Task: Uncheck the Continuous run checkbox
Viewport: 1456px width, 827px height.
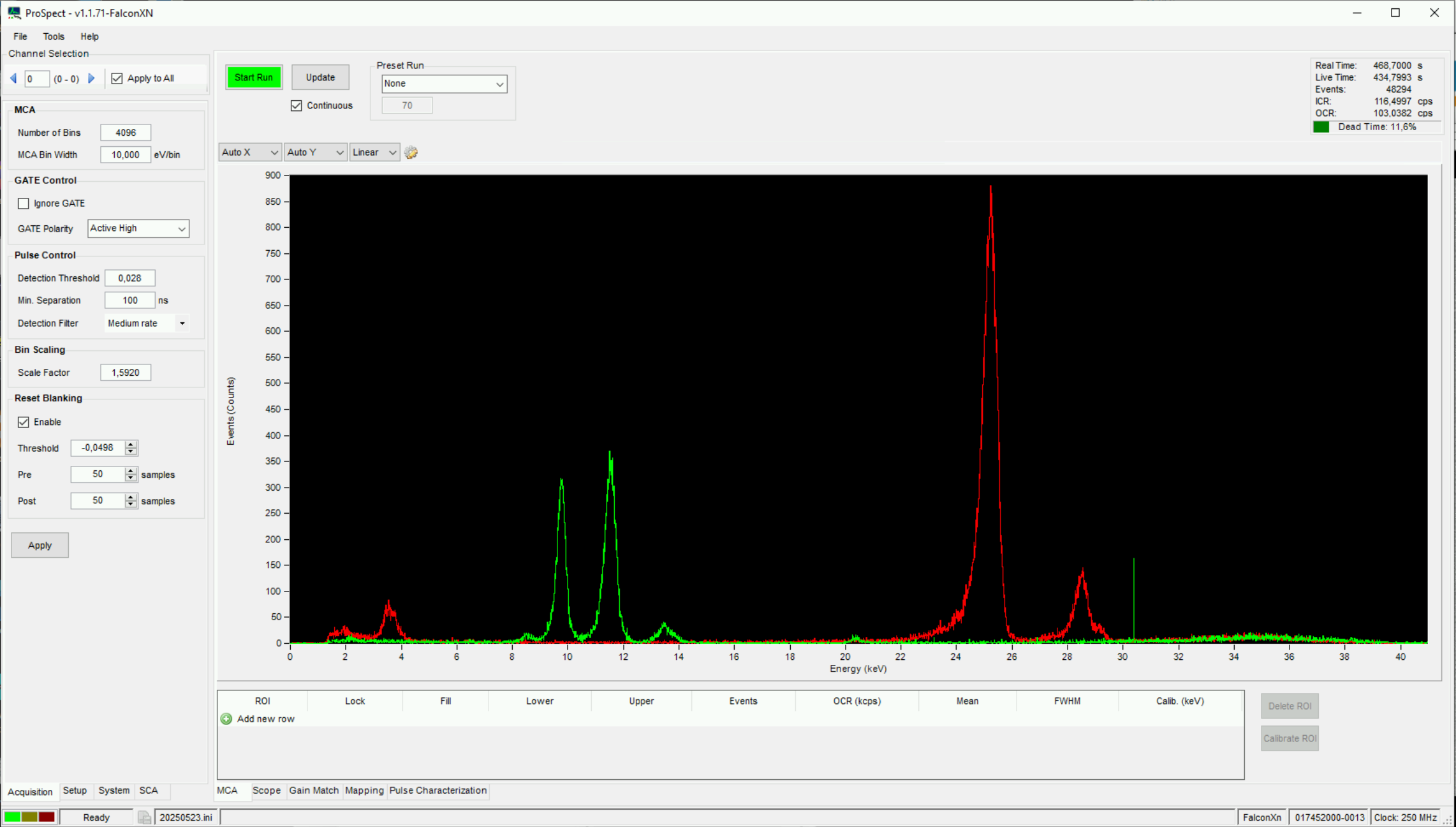Action: [297, 106]
